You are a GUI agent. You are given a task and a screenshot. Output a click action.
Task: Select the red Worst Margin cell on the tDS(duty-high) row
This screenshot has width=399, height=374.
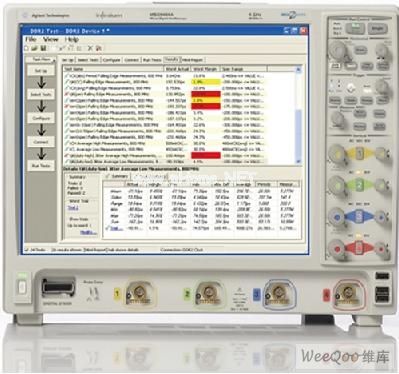[206, 155]
